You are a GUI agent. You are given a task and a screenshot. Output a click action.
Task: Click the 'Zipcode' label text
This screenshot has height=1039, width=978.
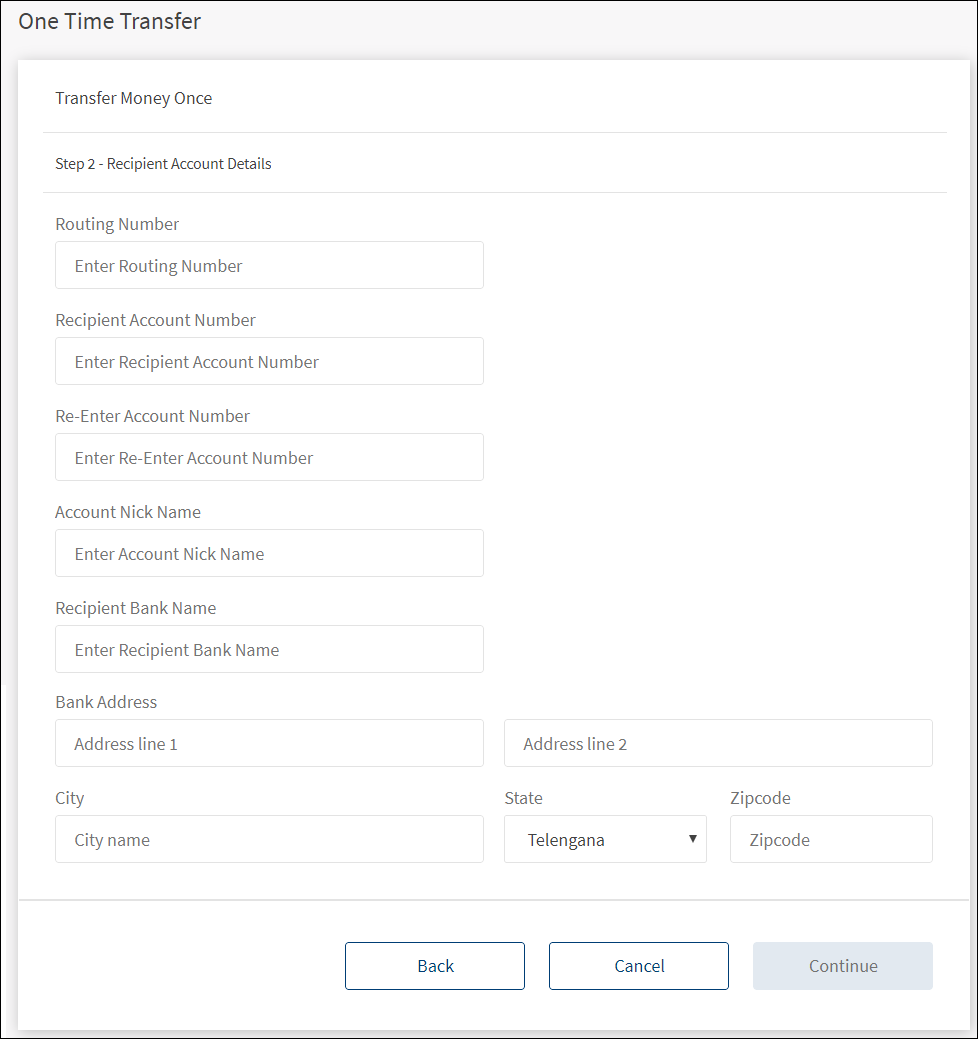click(760, 798)
